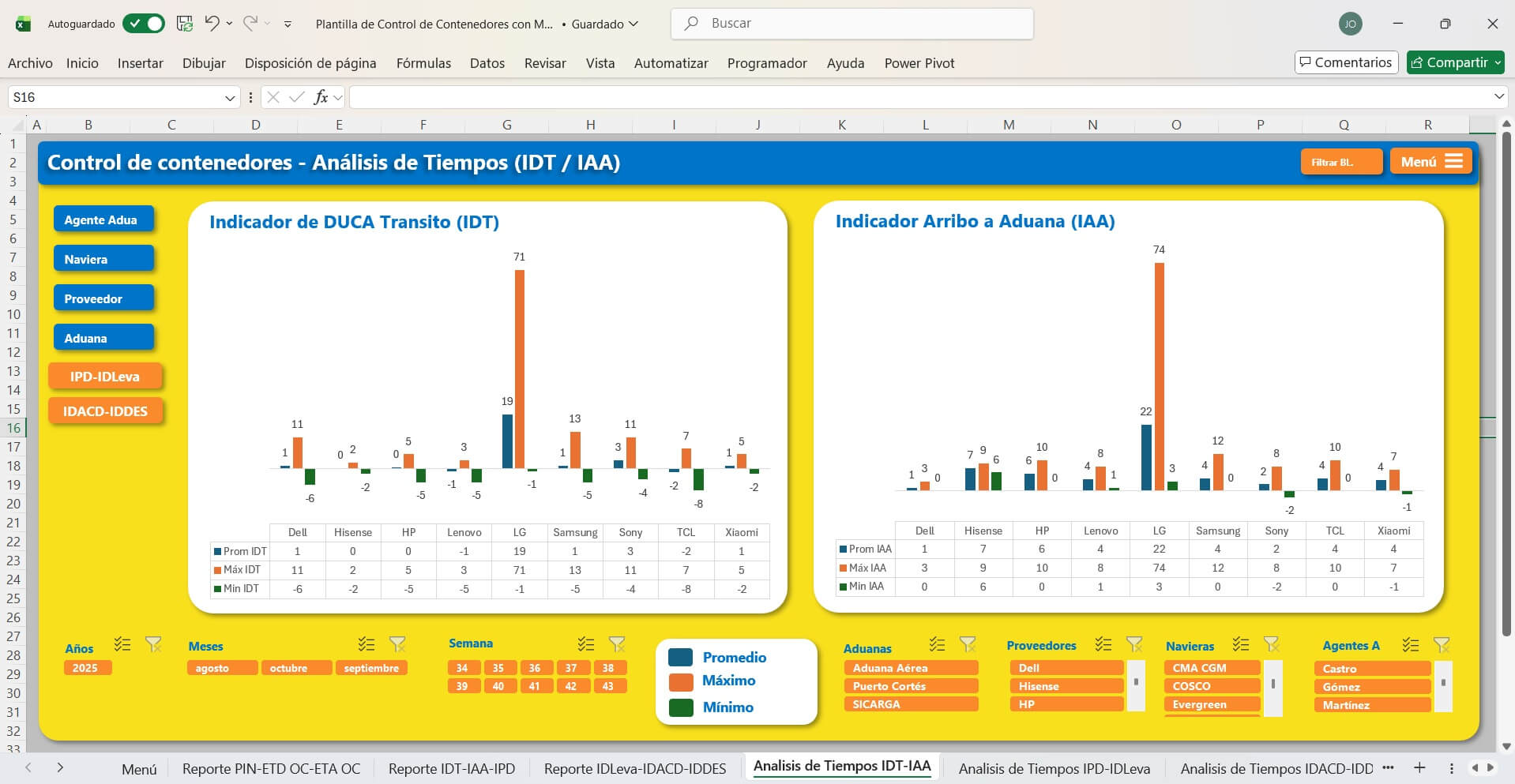
Task: Click the Proveedor blue button
Action: coord(103,298)
